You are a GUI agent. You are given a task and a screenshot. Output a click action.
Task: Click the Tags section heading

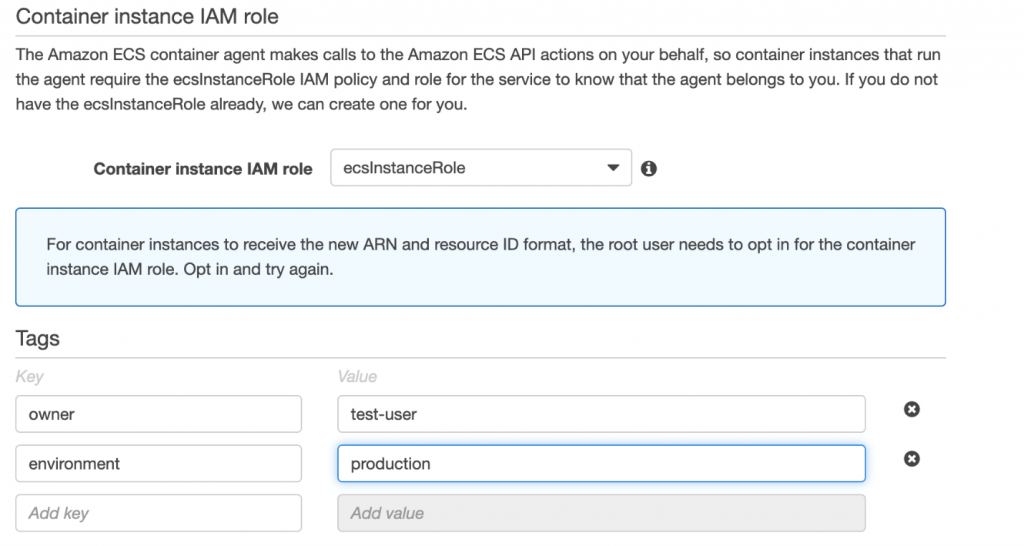tap(37, 338)
